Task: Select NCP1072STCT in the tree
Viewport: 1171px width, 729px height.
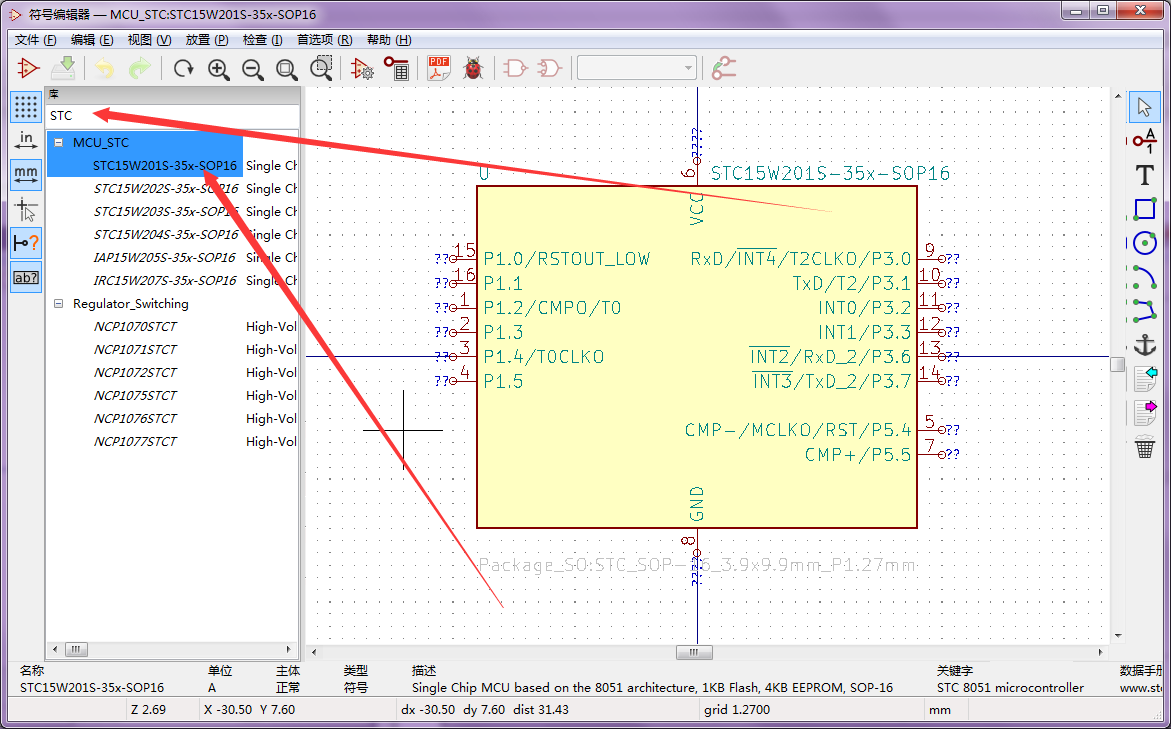Action: click(x=135, y=373)
